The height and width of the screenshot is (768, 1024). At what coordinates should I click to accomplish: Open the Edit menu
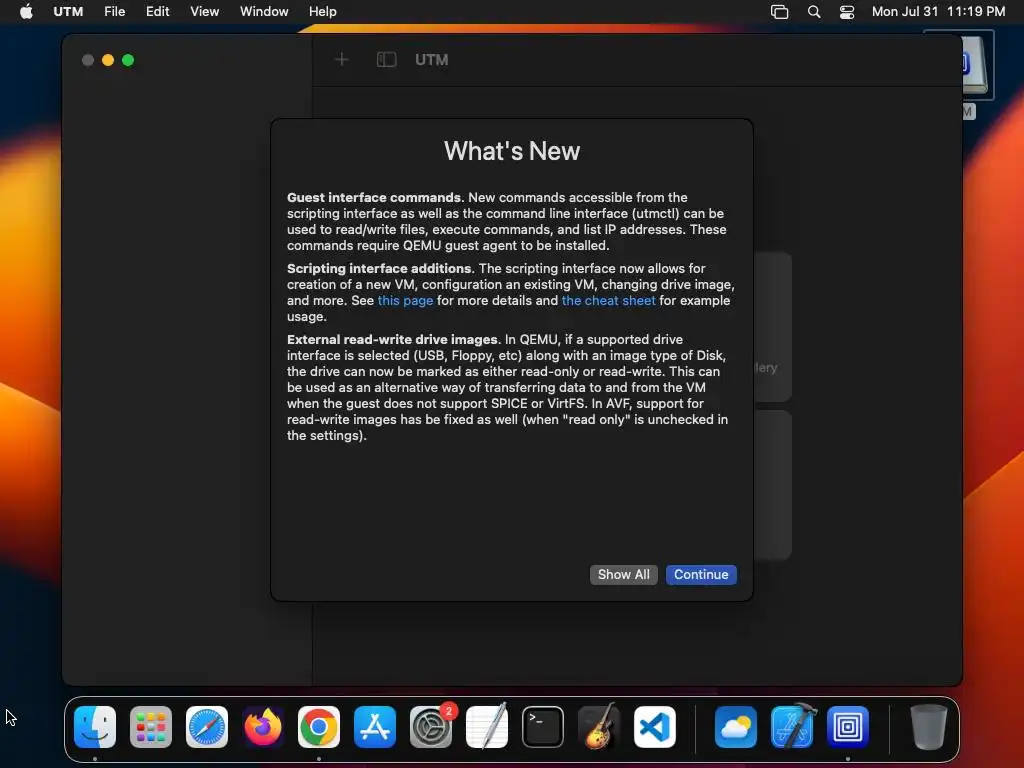pyautogui.click(x=157, y=12)
